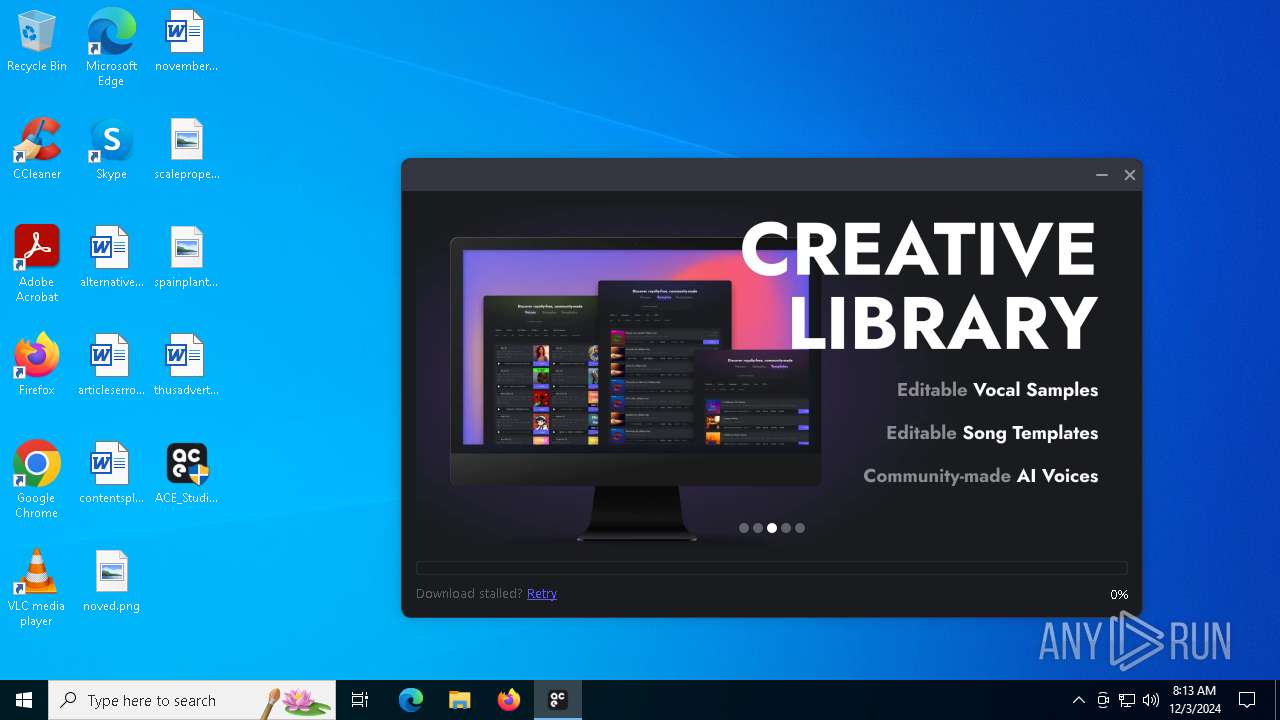Screen dimensions: 1280x720
Task: Click the taskbar search box
Action: click(192, 700)
